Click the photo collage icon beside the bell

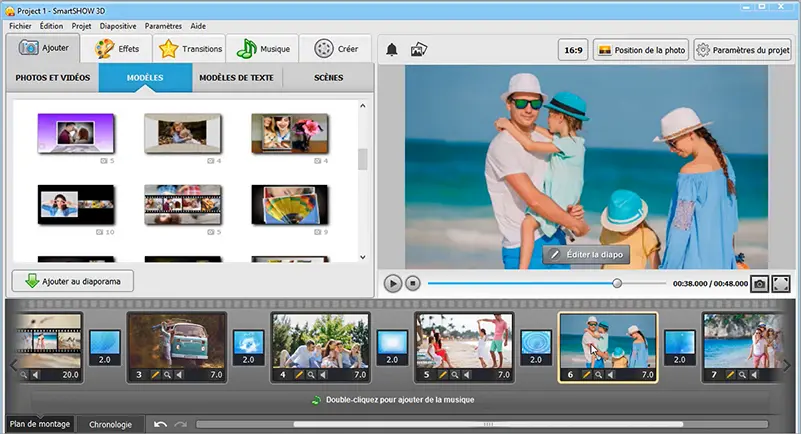tap(419, 49)
